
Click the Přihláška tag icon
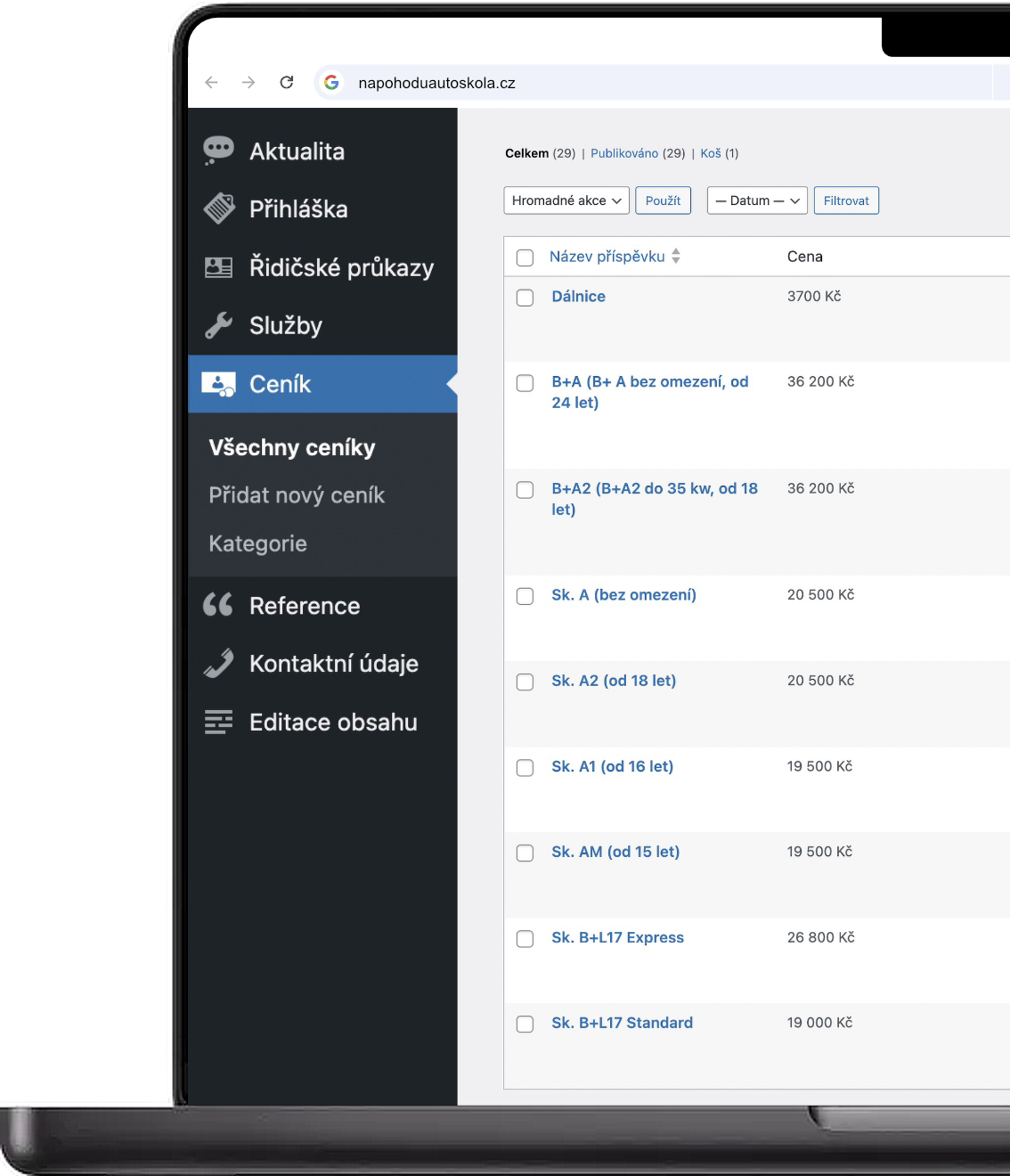pyautogui.click(x=219, y=208)
